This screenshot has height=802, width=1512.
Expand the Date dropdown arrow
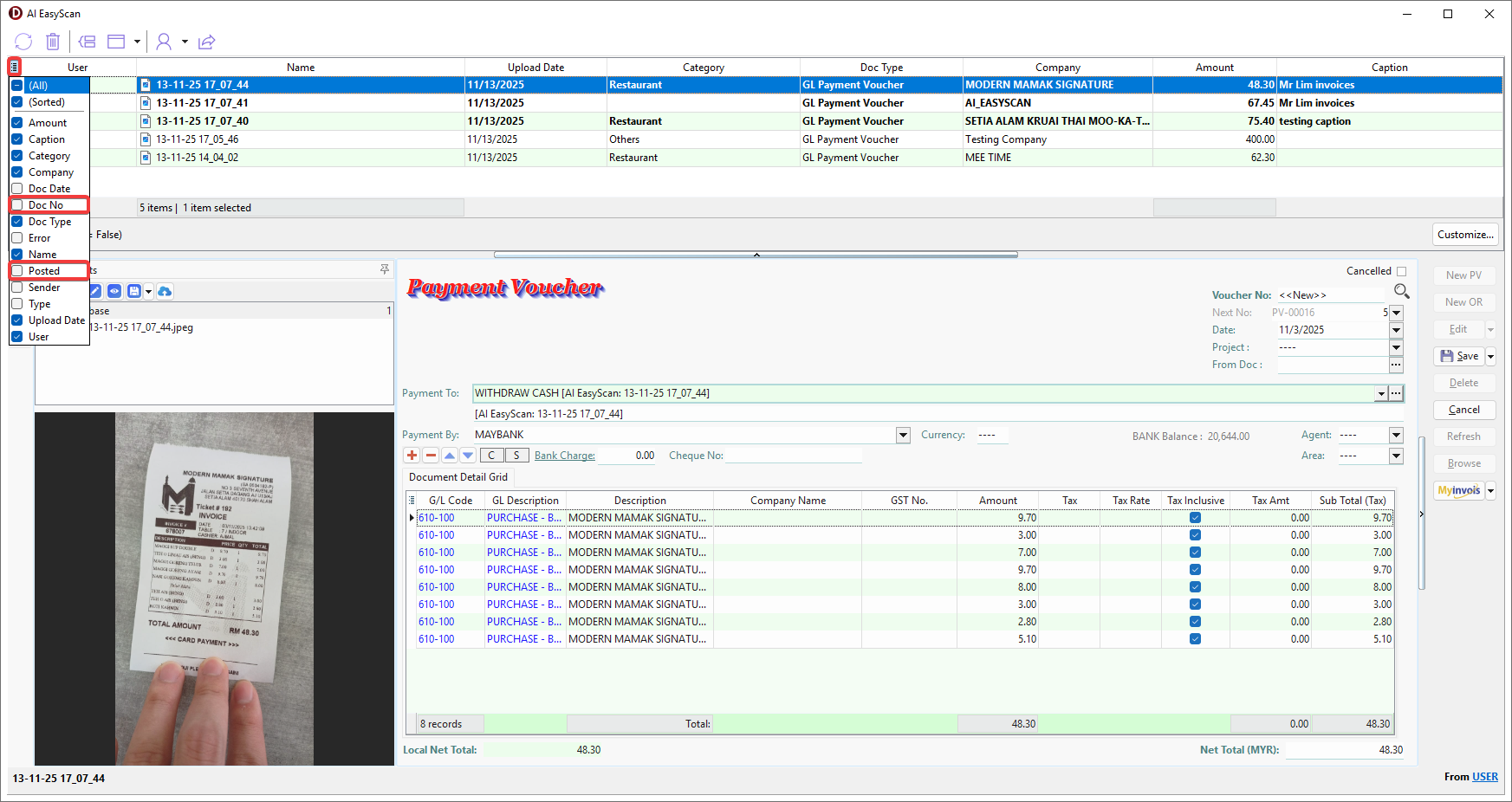(1396, 330)
